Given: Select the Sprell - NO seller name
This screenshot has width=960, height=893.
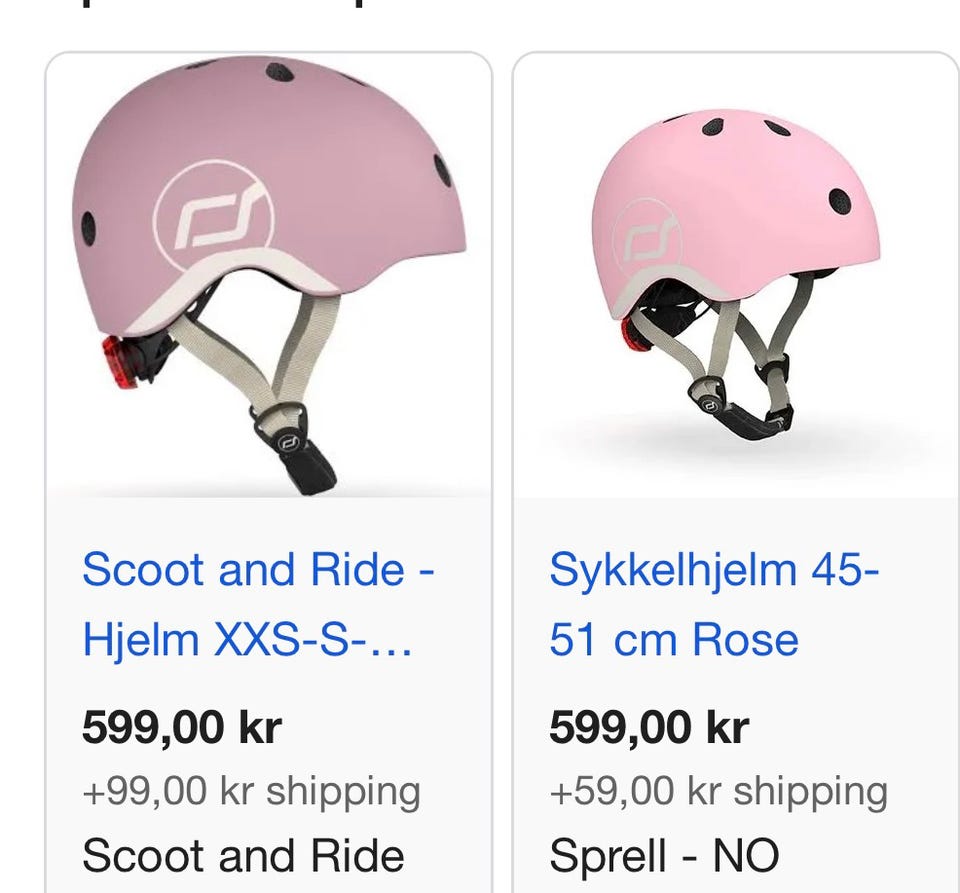Looking at the screenshot, I should pos(664,856).
